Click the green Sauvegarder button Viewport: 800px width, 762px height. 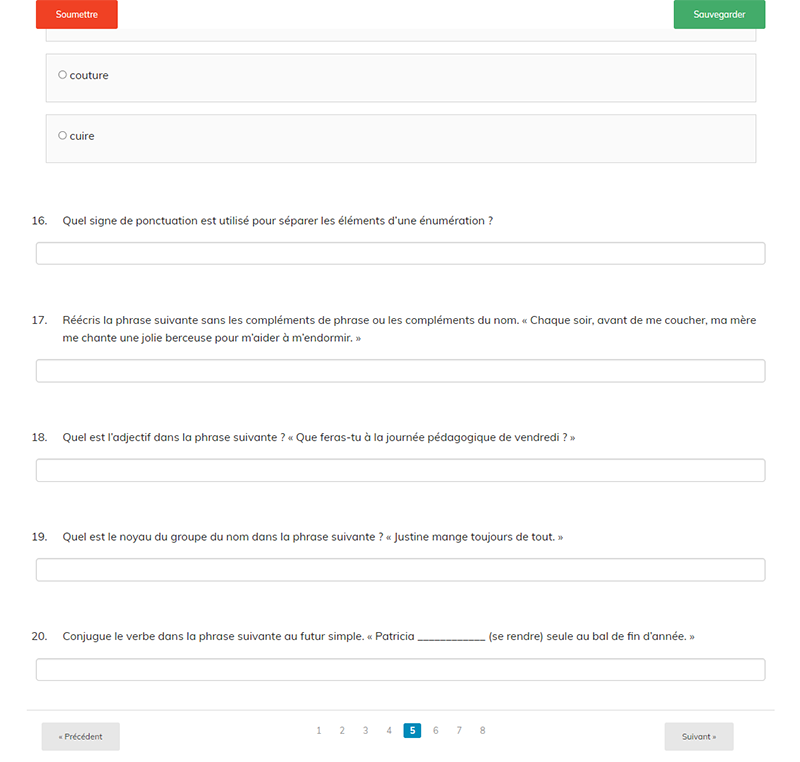pos(719,15)
